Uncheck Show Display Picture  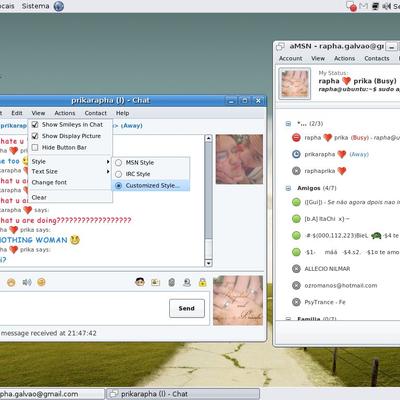(35, 136)
